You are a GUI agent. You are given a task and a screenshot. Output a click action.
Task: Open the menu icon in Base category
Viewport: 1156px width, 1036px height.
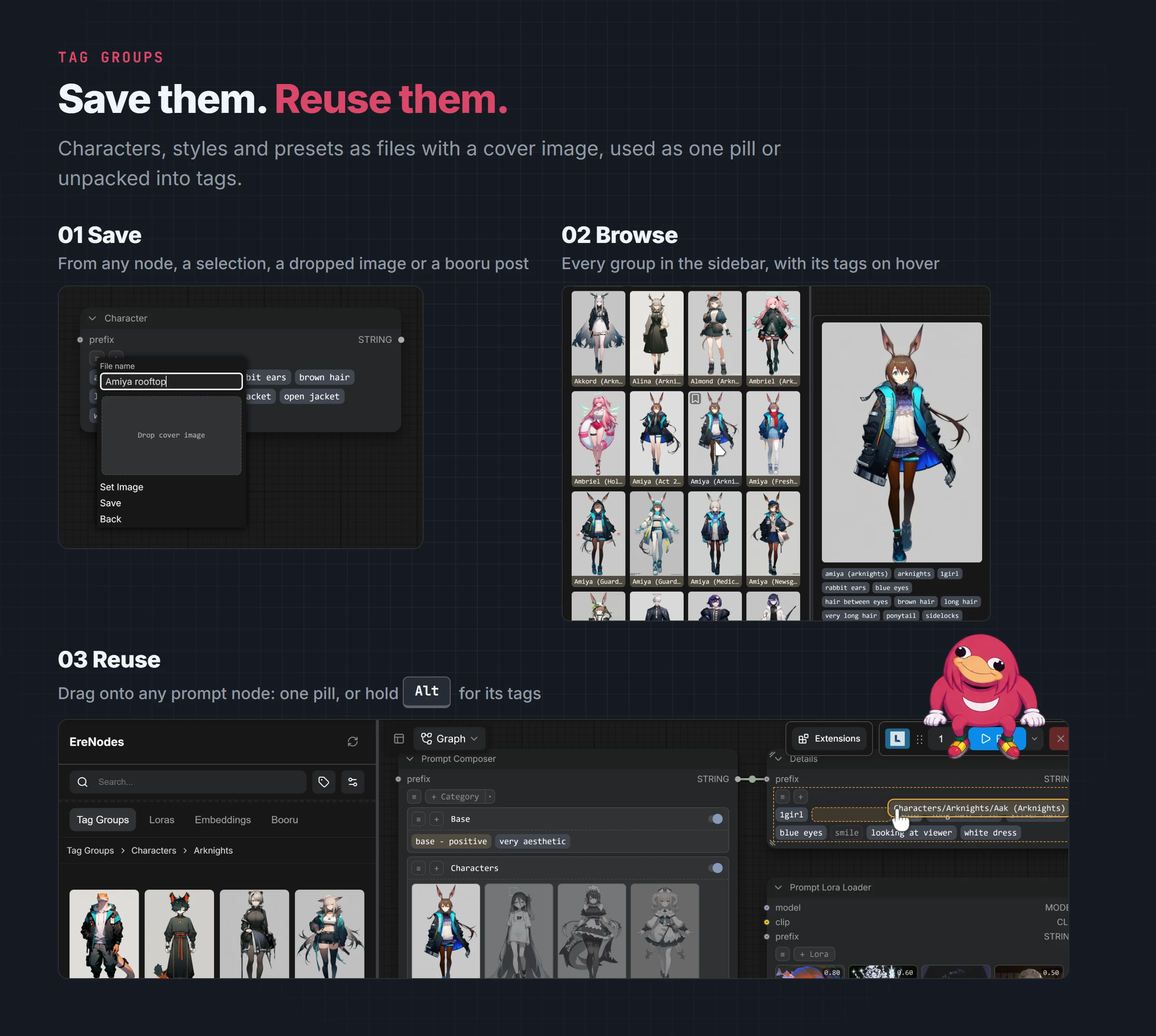click(418, 819)
